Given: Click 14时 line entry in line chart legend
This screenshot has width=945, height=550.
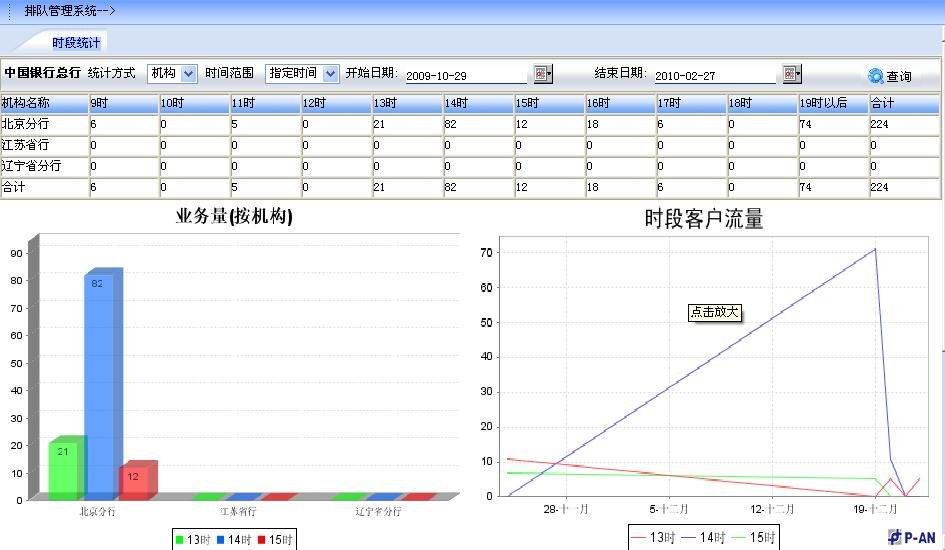Looking at the screenshot, I should click(x=703, y=537).
